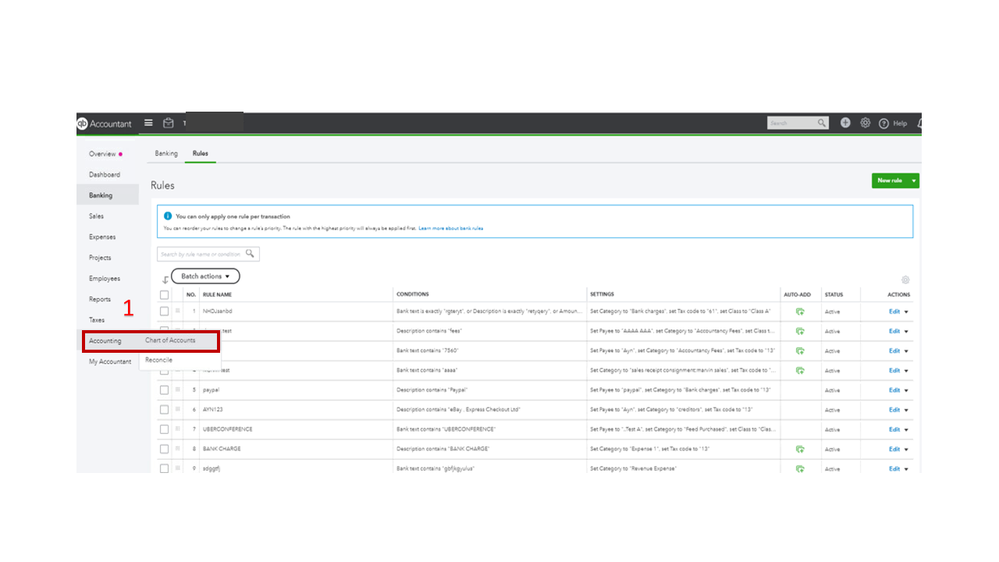Check the box for rule NHOJsanbd

(x=164, y=312)
